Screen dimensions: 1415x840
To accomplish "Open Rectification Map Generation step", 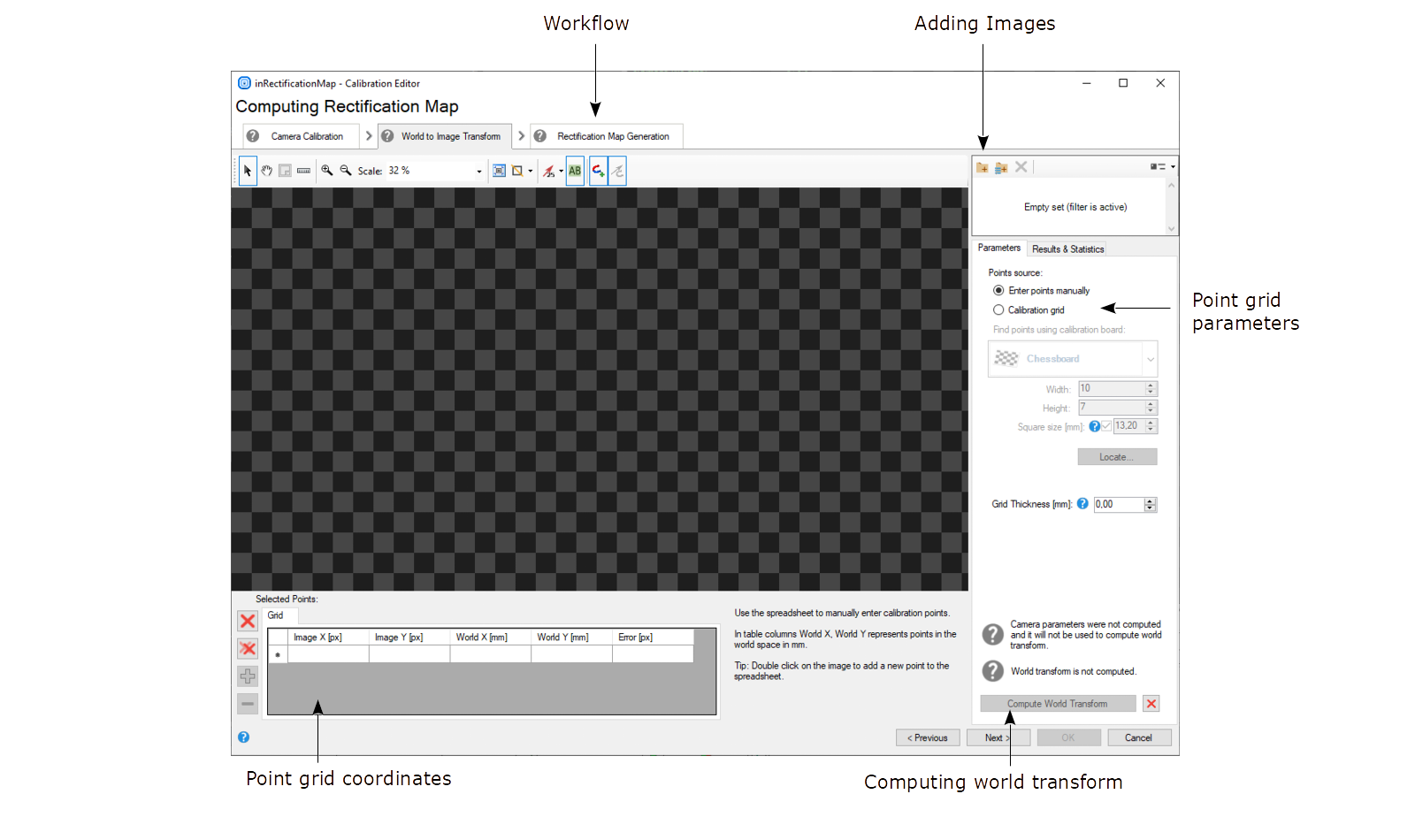I will (x=612, y=136).
